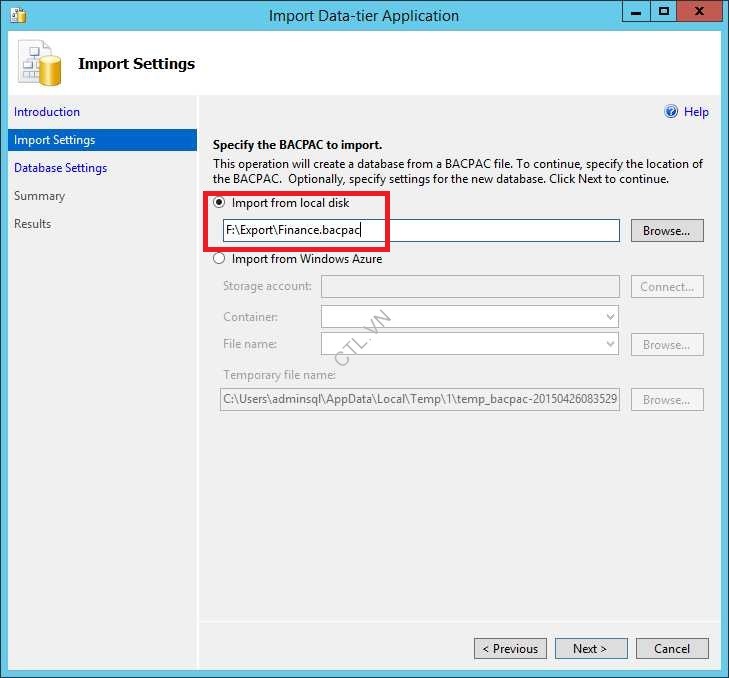
Task: Select Import from Windows Azure option
Action: pyautogui.click(x=220, y=259)
